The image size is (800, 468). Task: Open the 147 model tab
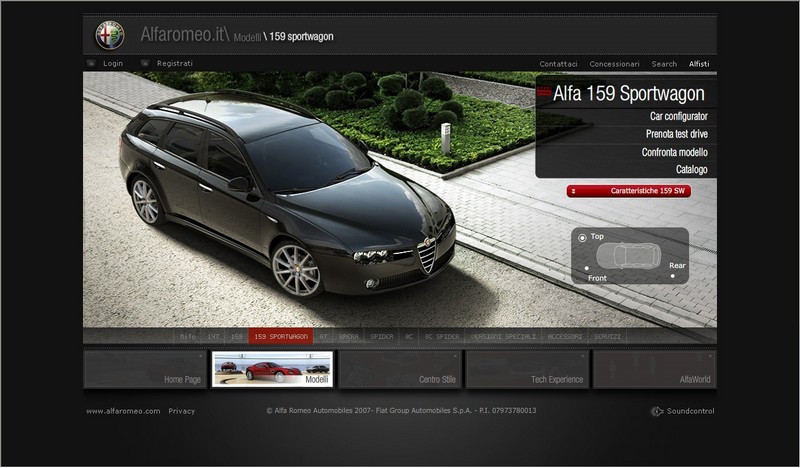[213, 337]
